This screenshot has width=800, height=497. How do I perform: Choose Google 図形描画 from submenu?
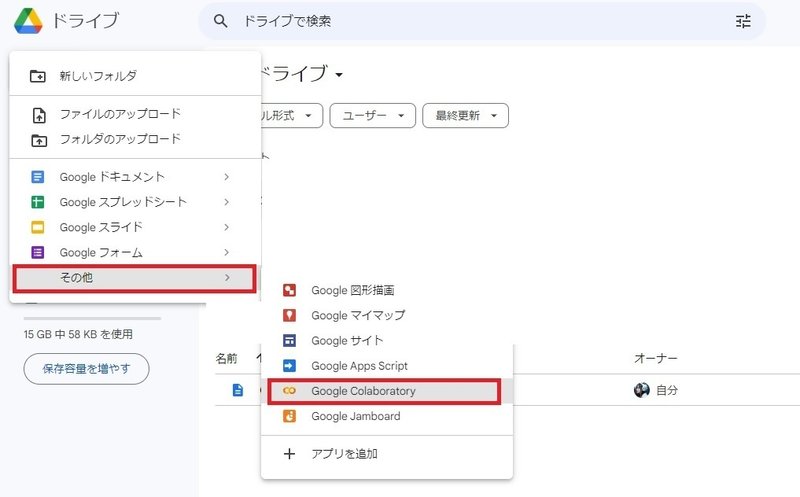(387, 290)
